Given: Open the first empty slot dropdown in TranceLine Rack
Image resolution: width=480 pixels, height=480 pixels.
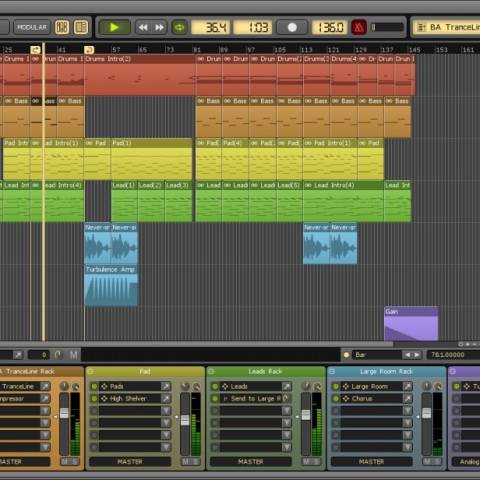Looking at the screenshot, I should coord(45,411).
